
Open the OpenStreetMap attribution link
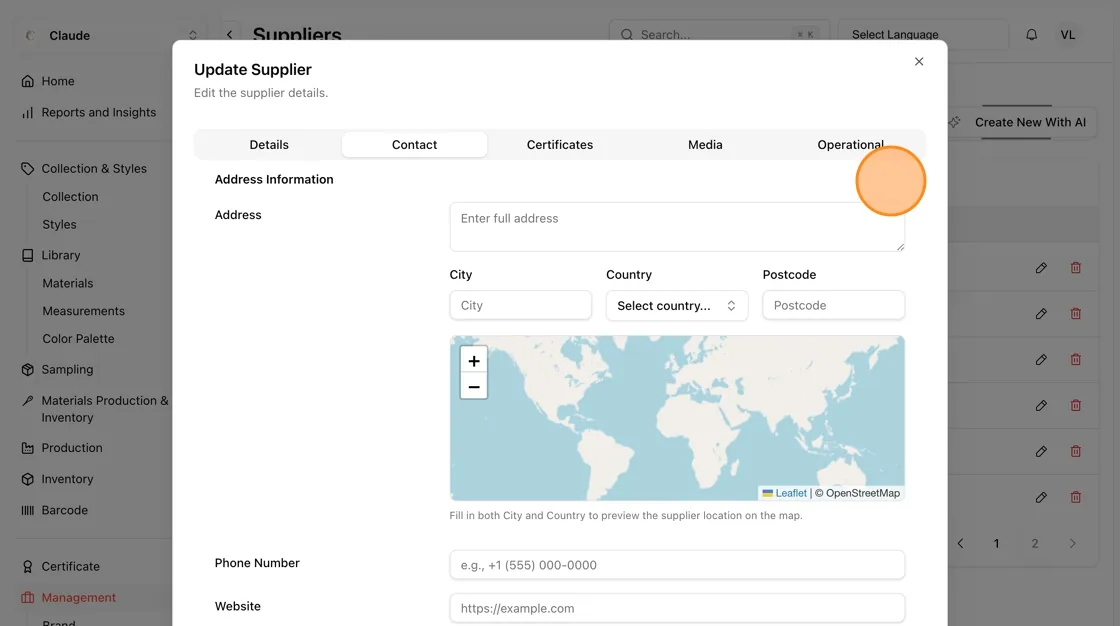click(863, 493)
